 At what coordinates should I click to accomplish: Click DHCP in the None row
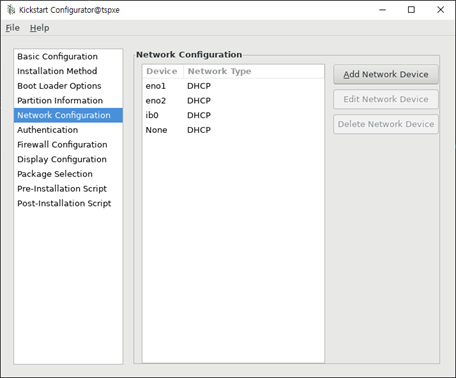click(199, 130)
